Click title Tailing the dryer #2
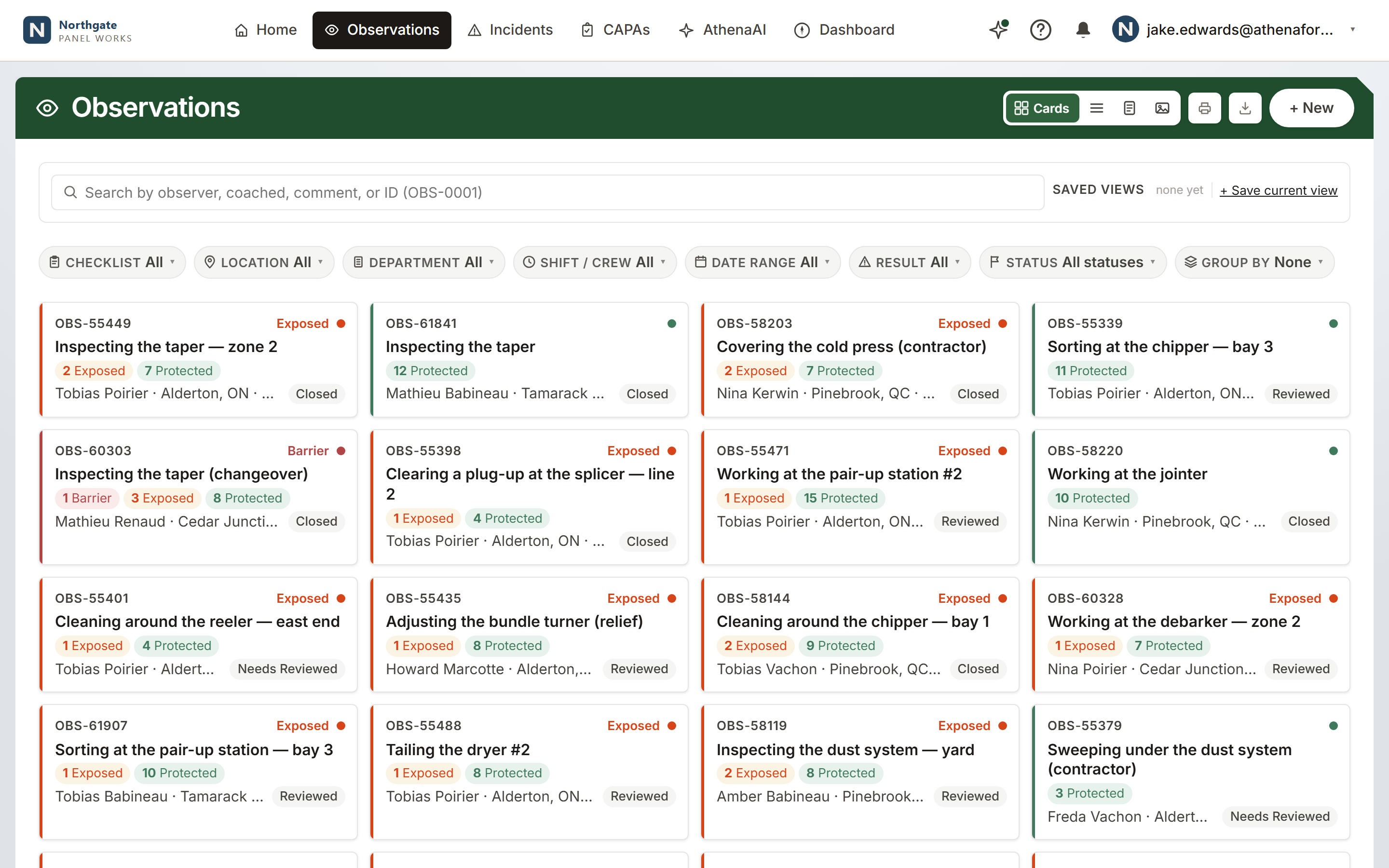This screenshot has height=868, width=1389. tap(457, 750)
